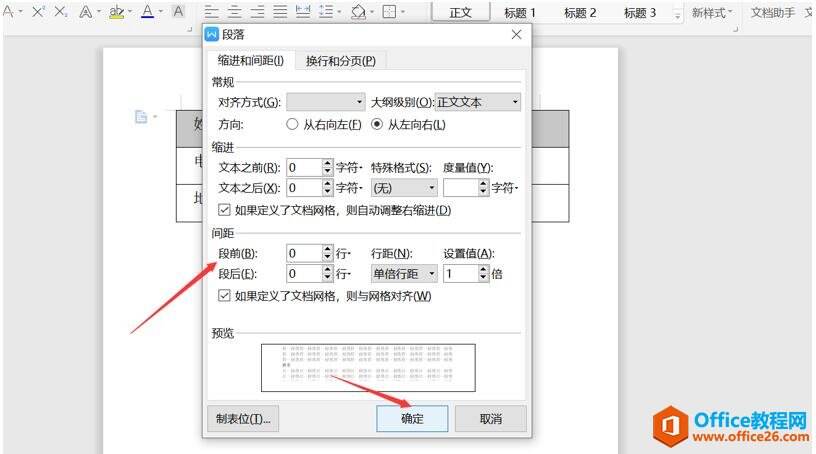Confirm with the 确定 button

412,419
